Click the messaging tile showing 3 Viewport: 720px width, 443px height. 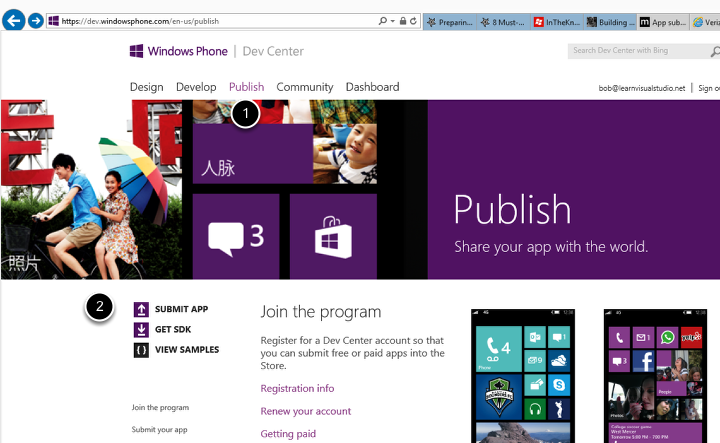click(236, 237)
